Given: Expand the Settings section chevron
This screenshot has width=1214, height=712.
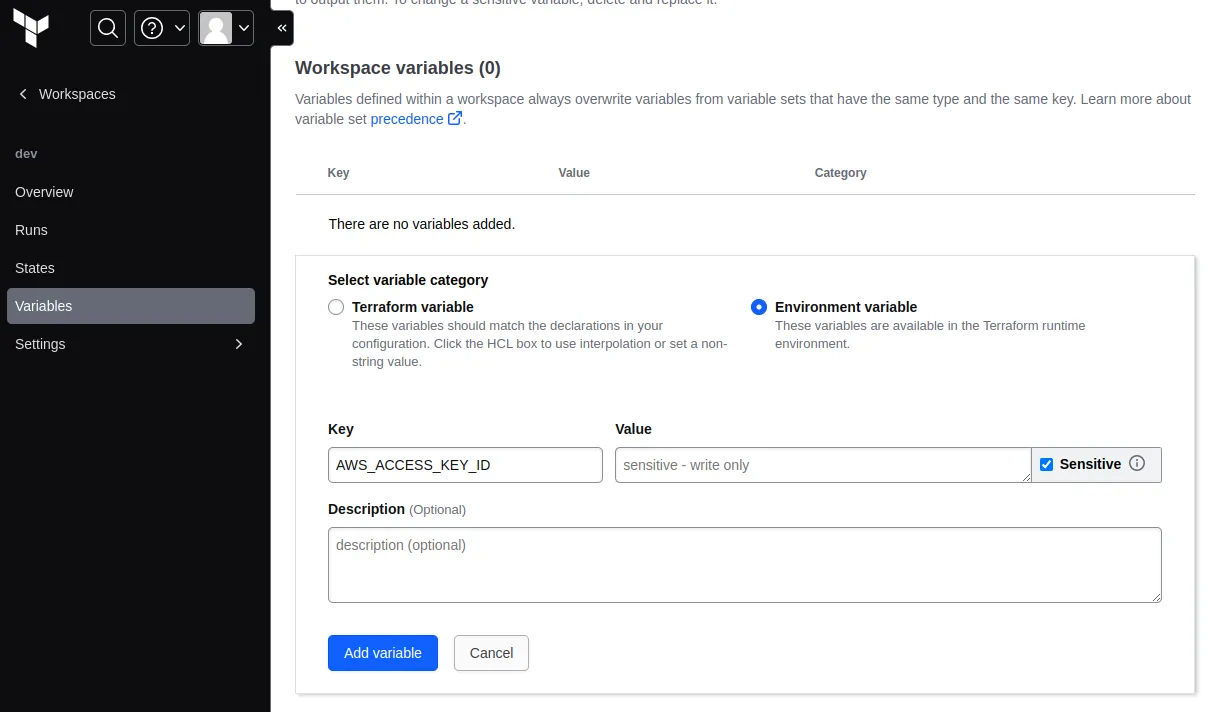Looking at the screenshot, I should (x=239, y=343).
